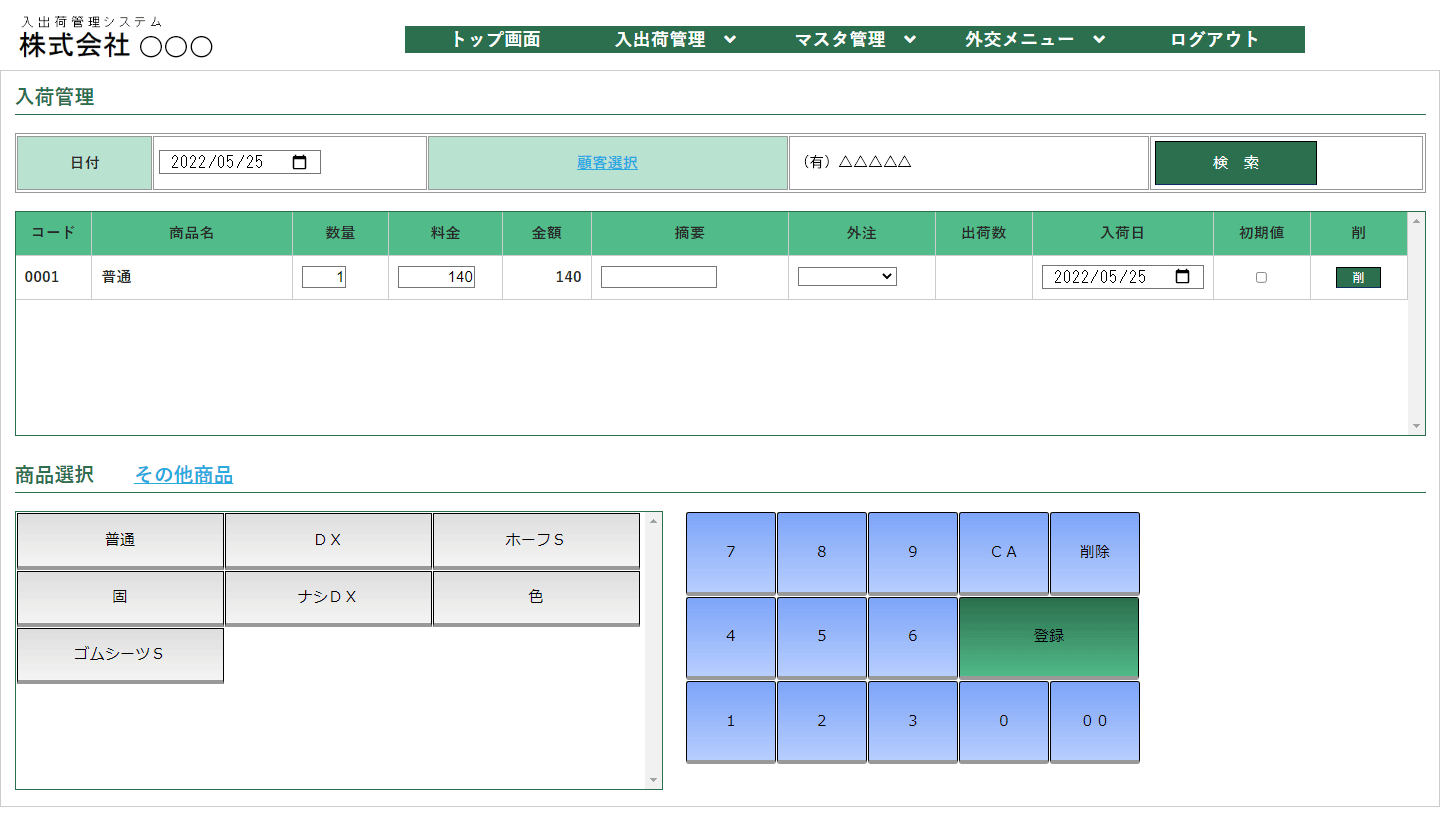
Task: Open the calendar picker in the 日付 field
Action: [299, 163]
